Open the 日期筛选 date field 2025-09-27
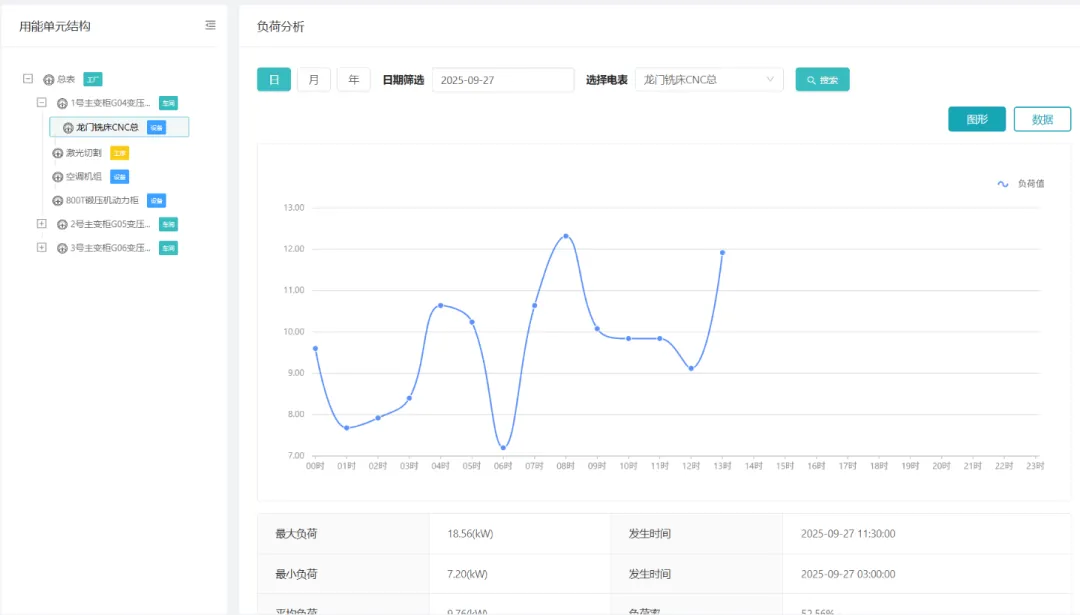The image size is (1080, 615). pyautogui.click(x=503, y=80)
